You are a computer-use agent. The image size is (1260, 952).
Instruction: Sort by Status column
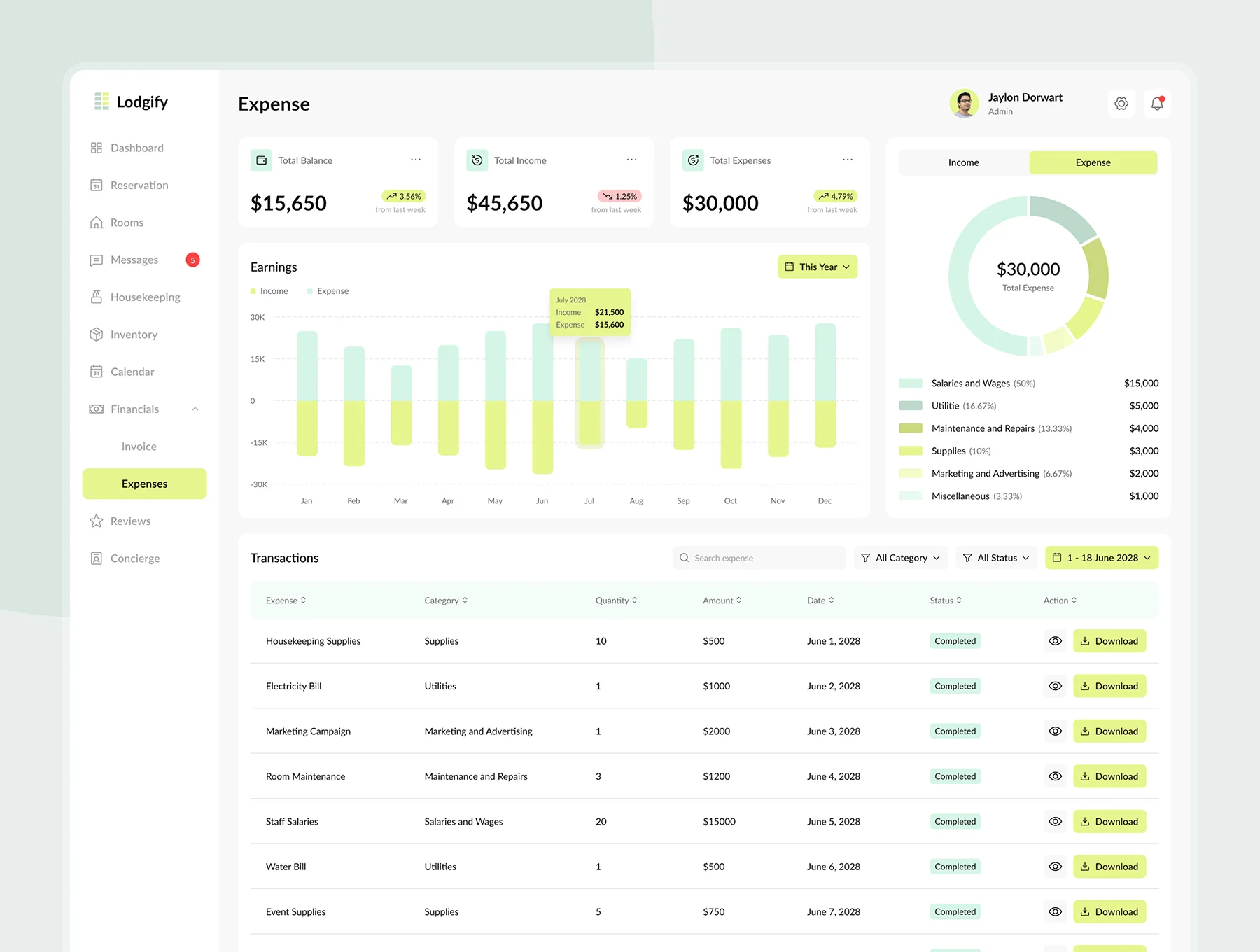click(946, 601)
